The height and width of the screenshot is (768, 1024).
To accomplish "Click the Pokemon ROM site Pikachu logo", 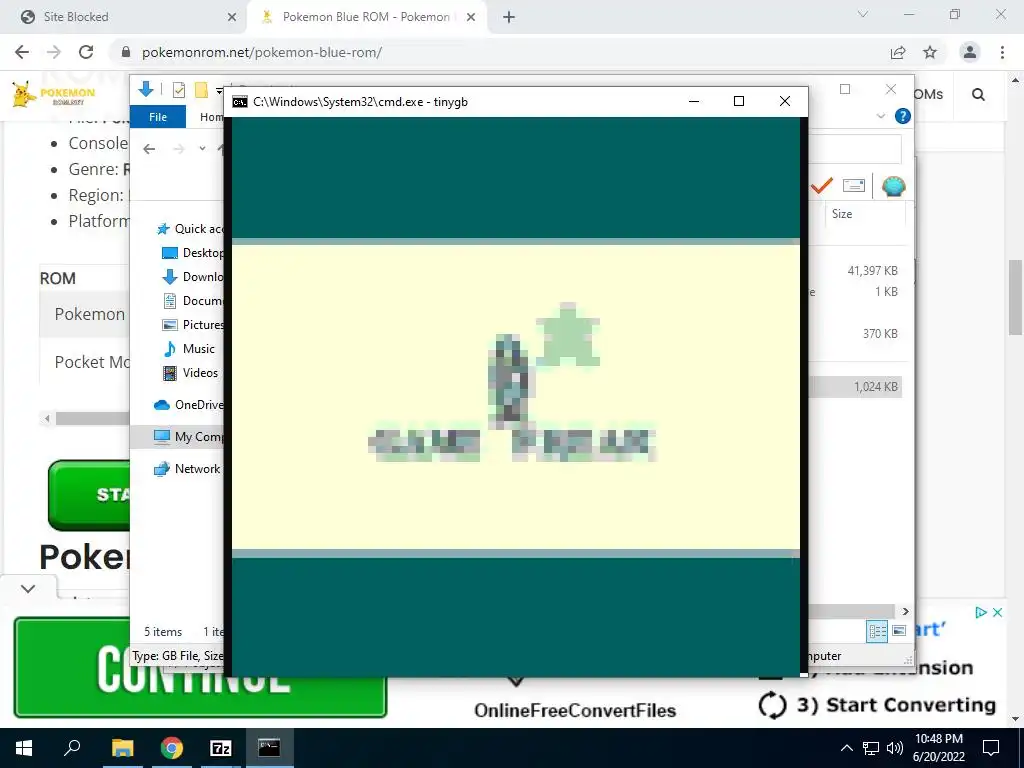I will click(54, 95).
